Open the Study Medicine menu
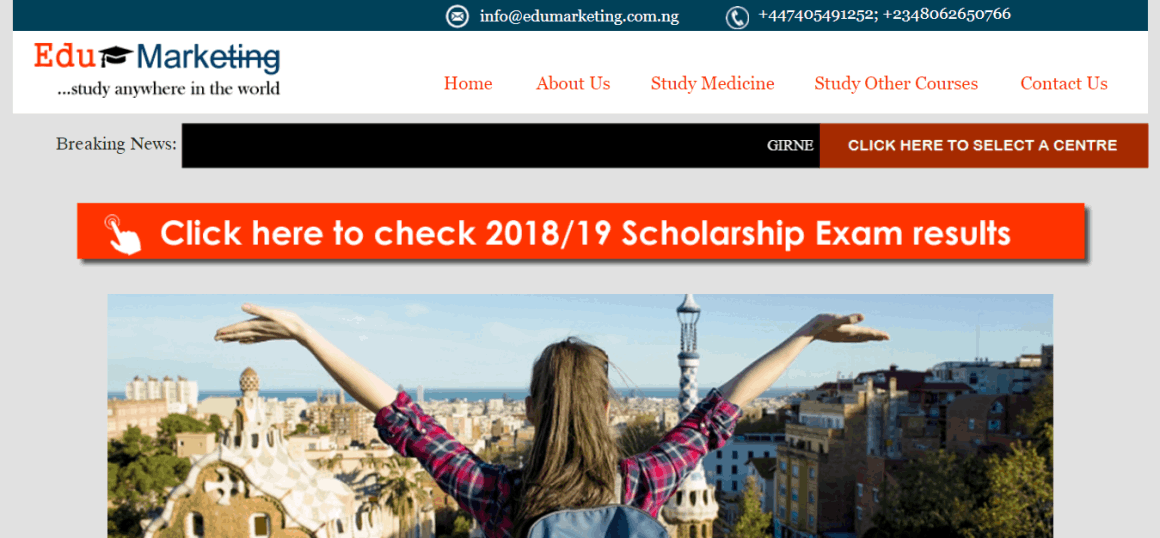 [x=712, y=84]
